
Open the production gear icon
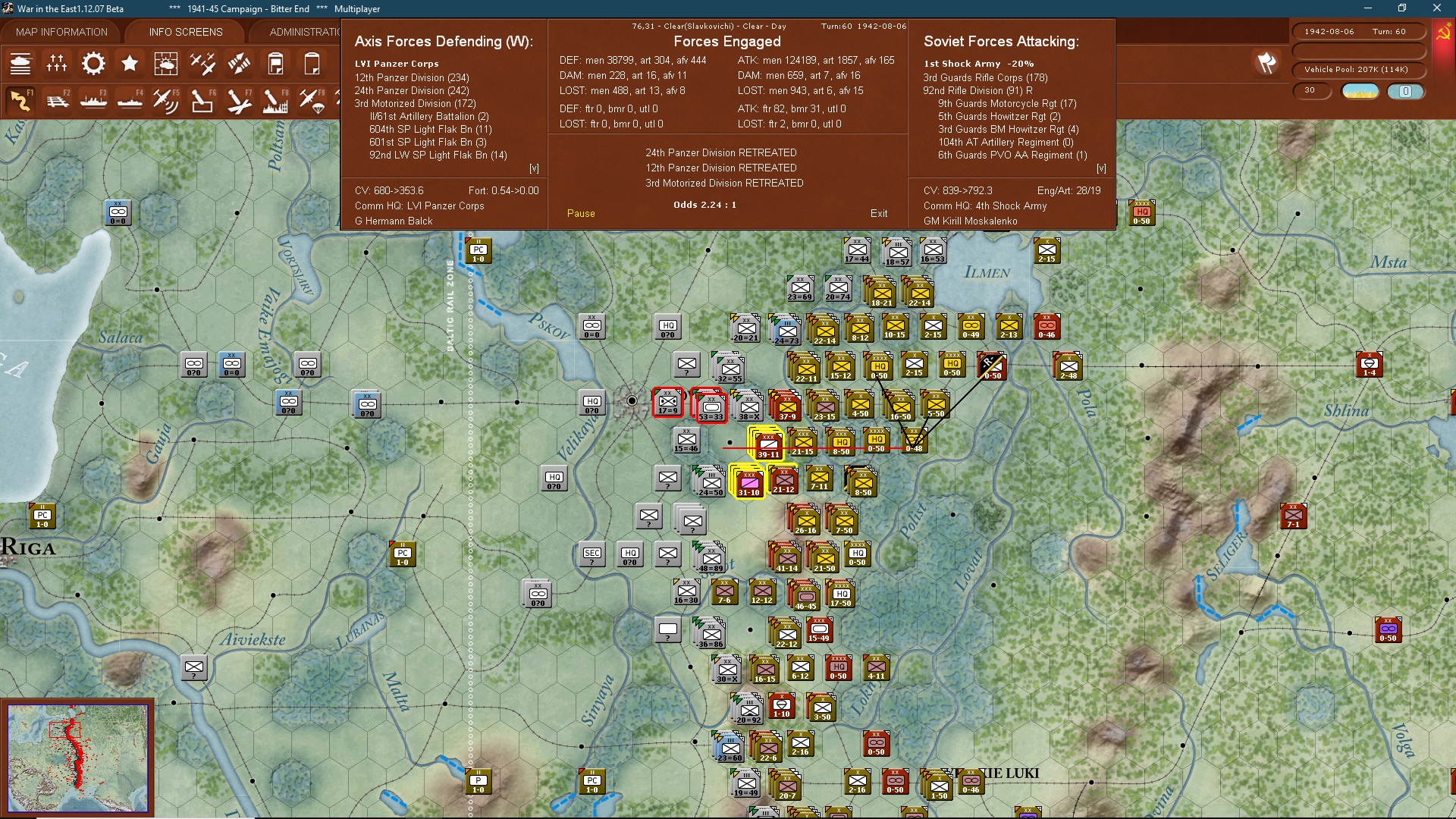tap(93, 64)
